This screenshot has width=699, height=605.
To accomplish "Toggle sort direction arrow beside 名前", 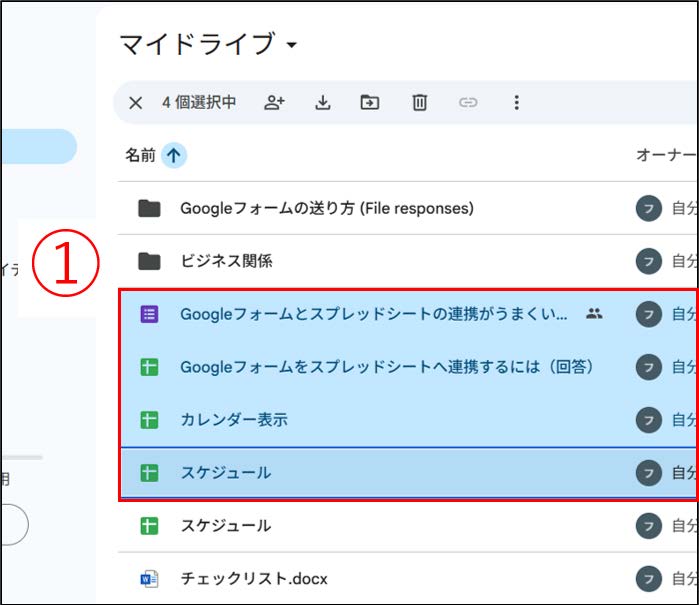I will coord(173,155).
